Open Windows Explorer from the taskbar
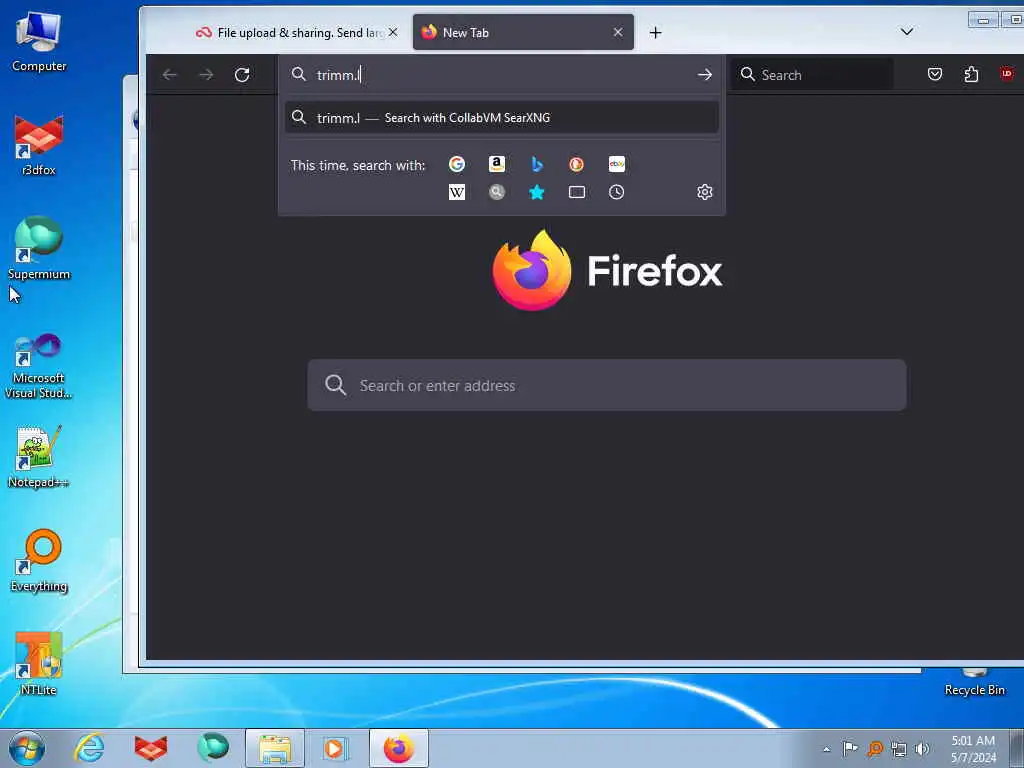Image resolution: width=1024 pixels, height=768 pixels. [x=275, y=748]
